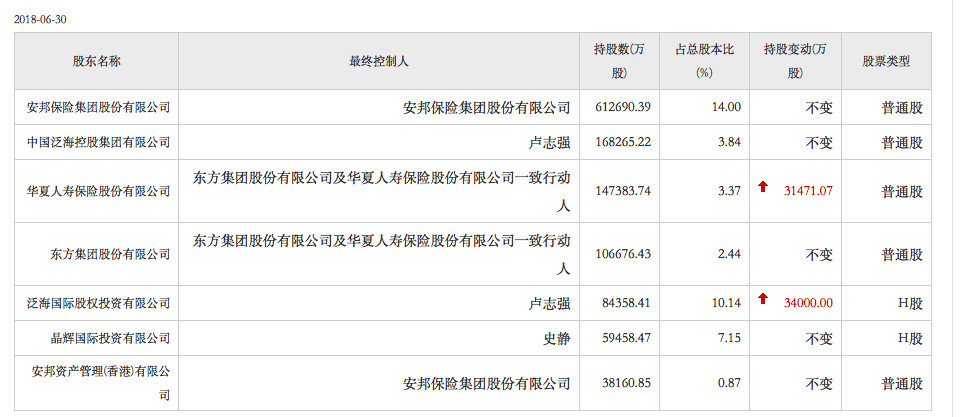Select shareholder 晶辉国际投资有限公司
This screenshot has width=963, height=417.
pos(111,338)
